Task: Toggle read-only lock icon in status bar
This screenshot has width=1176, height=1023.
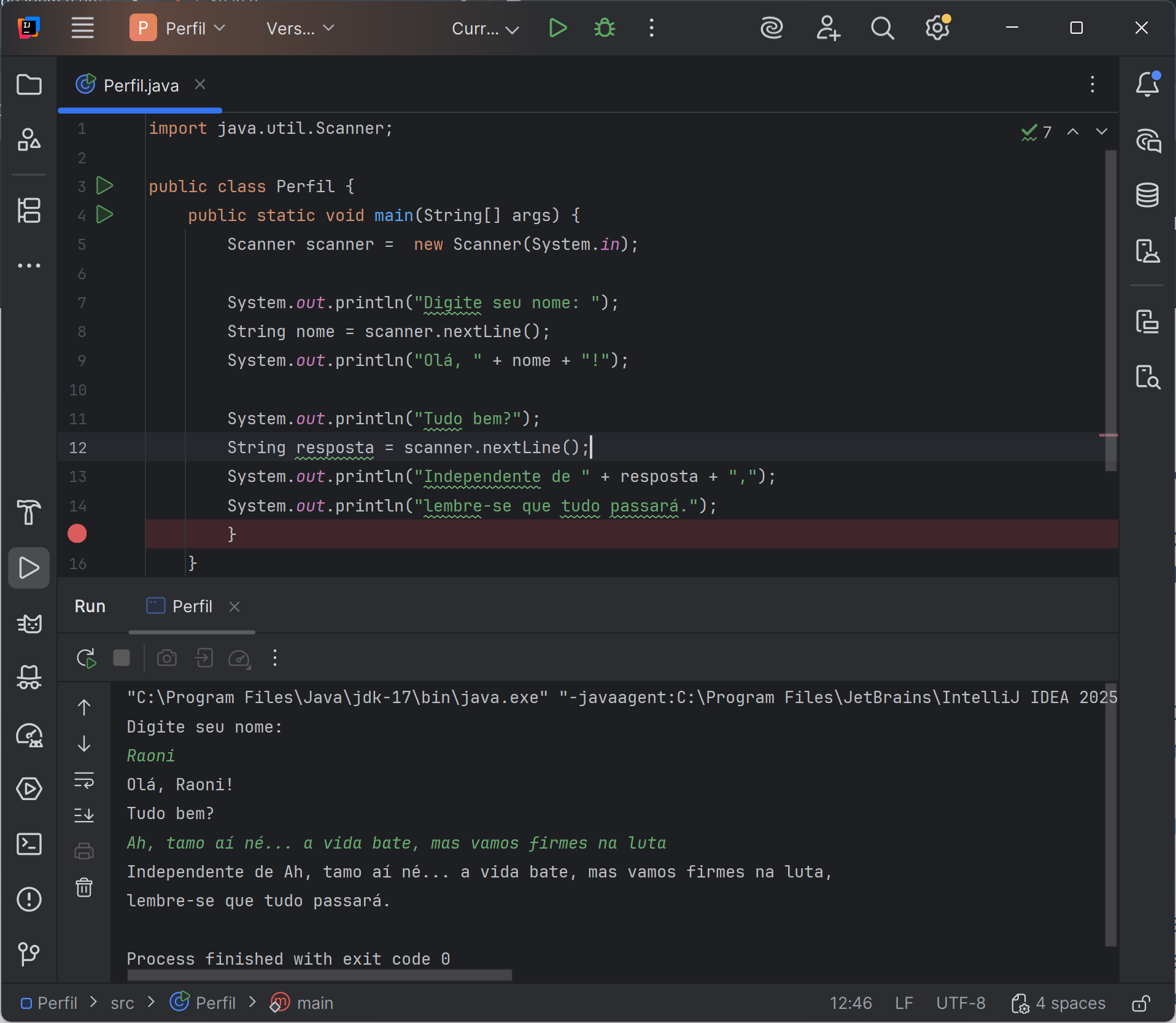Action: pos(1141,1003)
